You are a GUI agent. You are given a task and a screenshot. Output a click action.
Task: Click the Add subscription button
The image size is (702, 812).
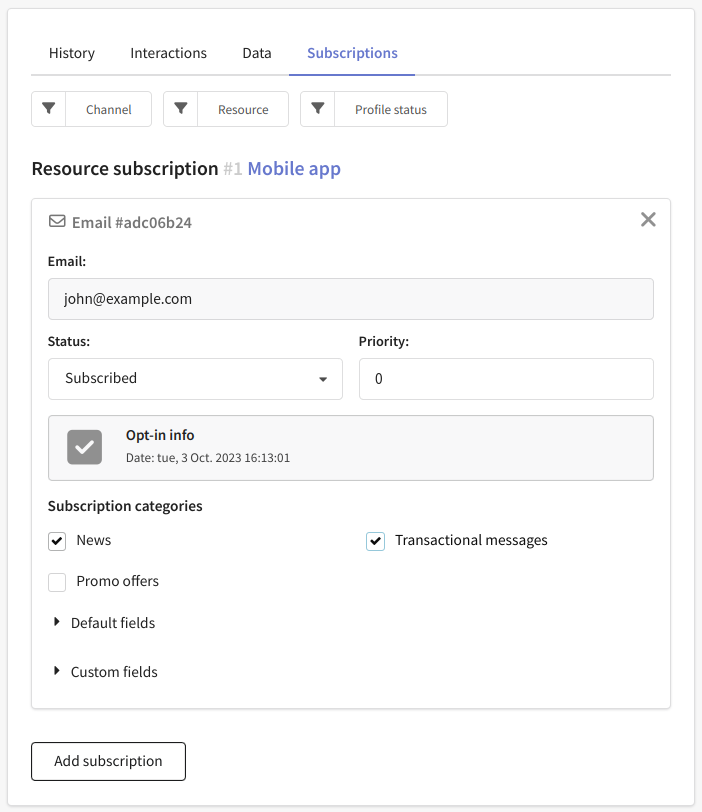click(x=108, y=761)
